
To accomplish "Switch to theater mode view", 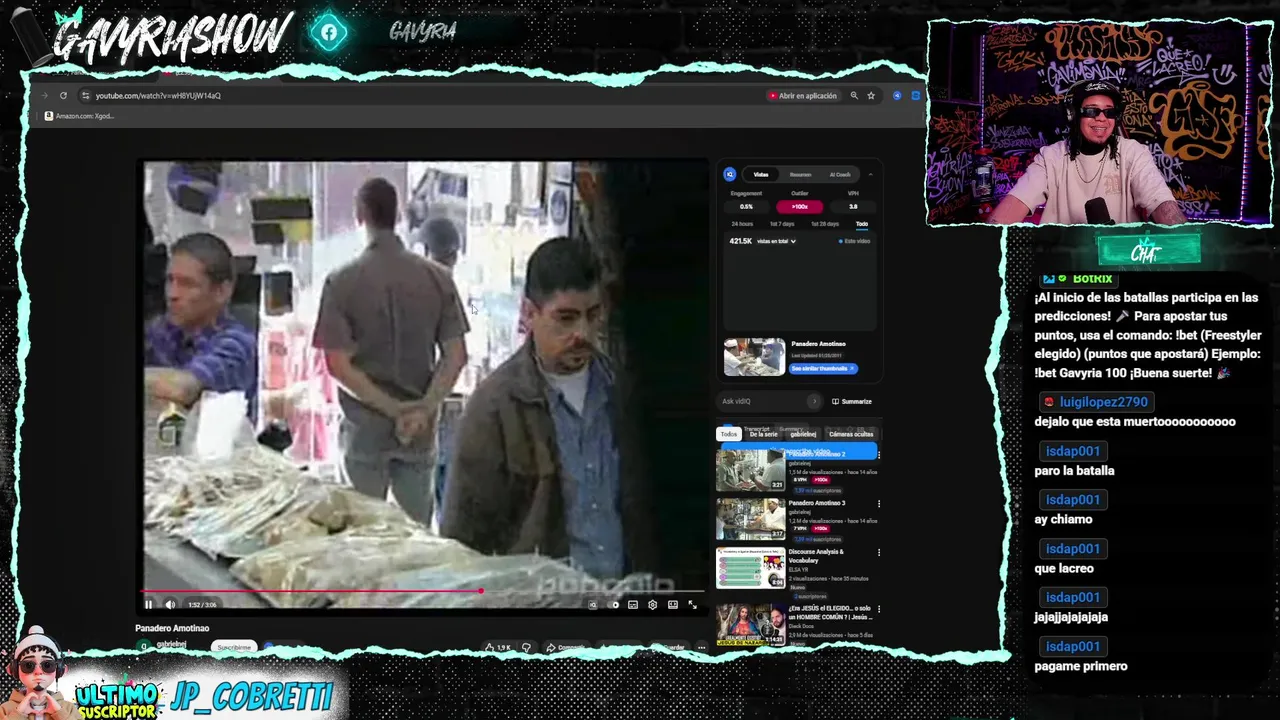I will click(x=673, y=604).
